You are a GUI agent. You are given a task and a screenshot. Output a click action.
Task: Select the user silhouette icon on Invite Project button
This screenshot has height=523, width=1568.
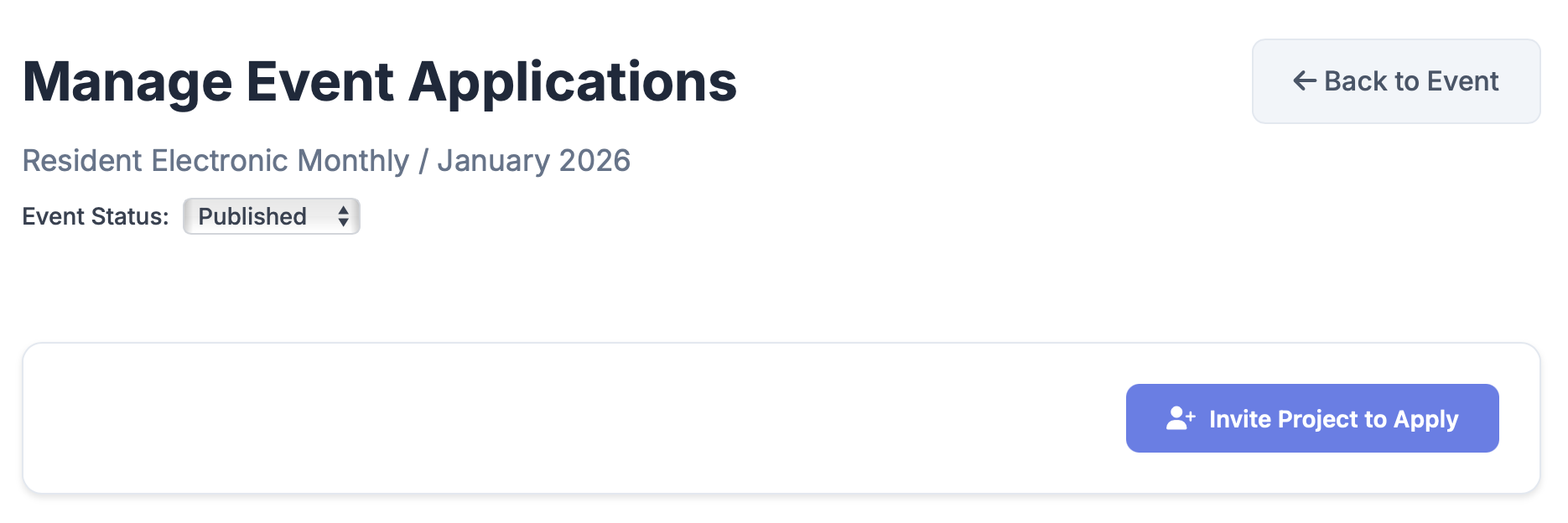[1178, 419]
